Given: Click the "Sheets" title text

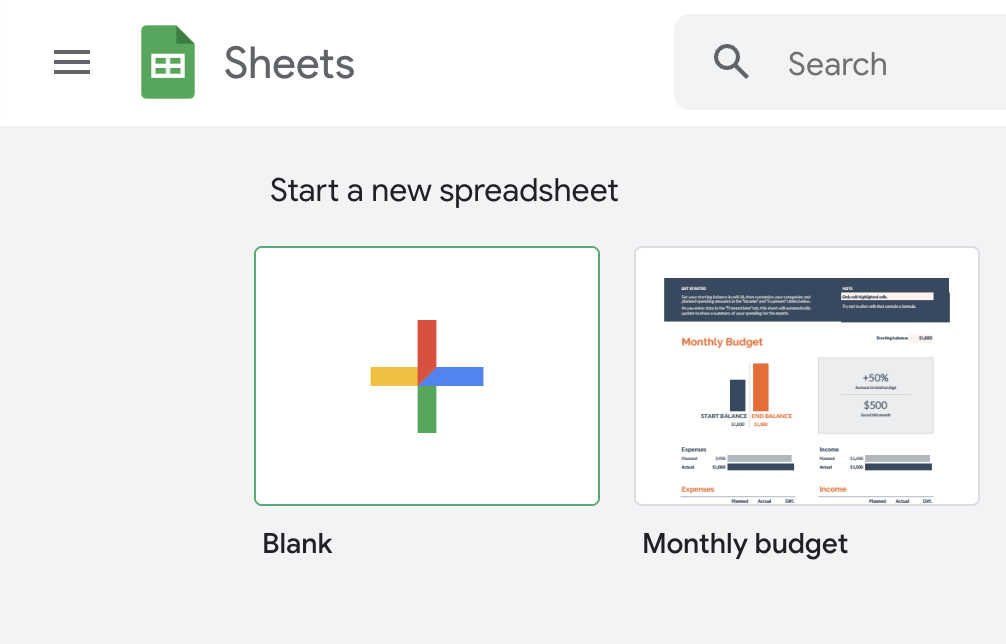Looking at the screenshot, I should click(x=289, y=63).
